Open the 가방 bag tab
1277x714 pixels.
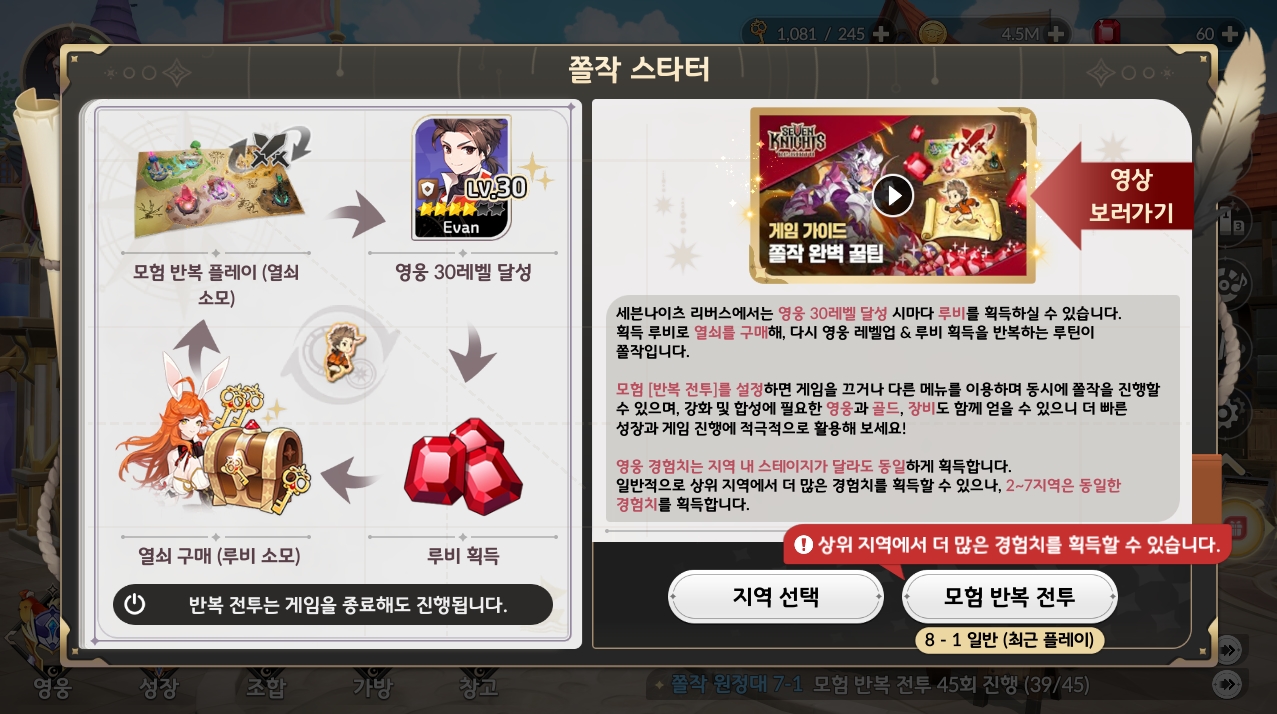pyautogui.click(x=371, y=687)
